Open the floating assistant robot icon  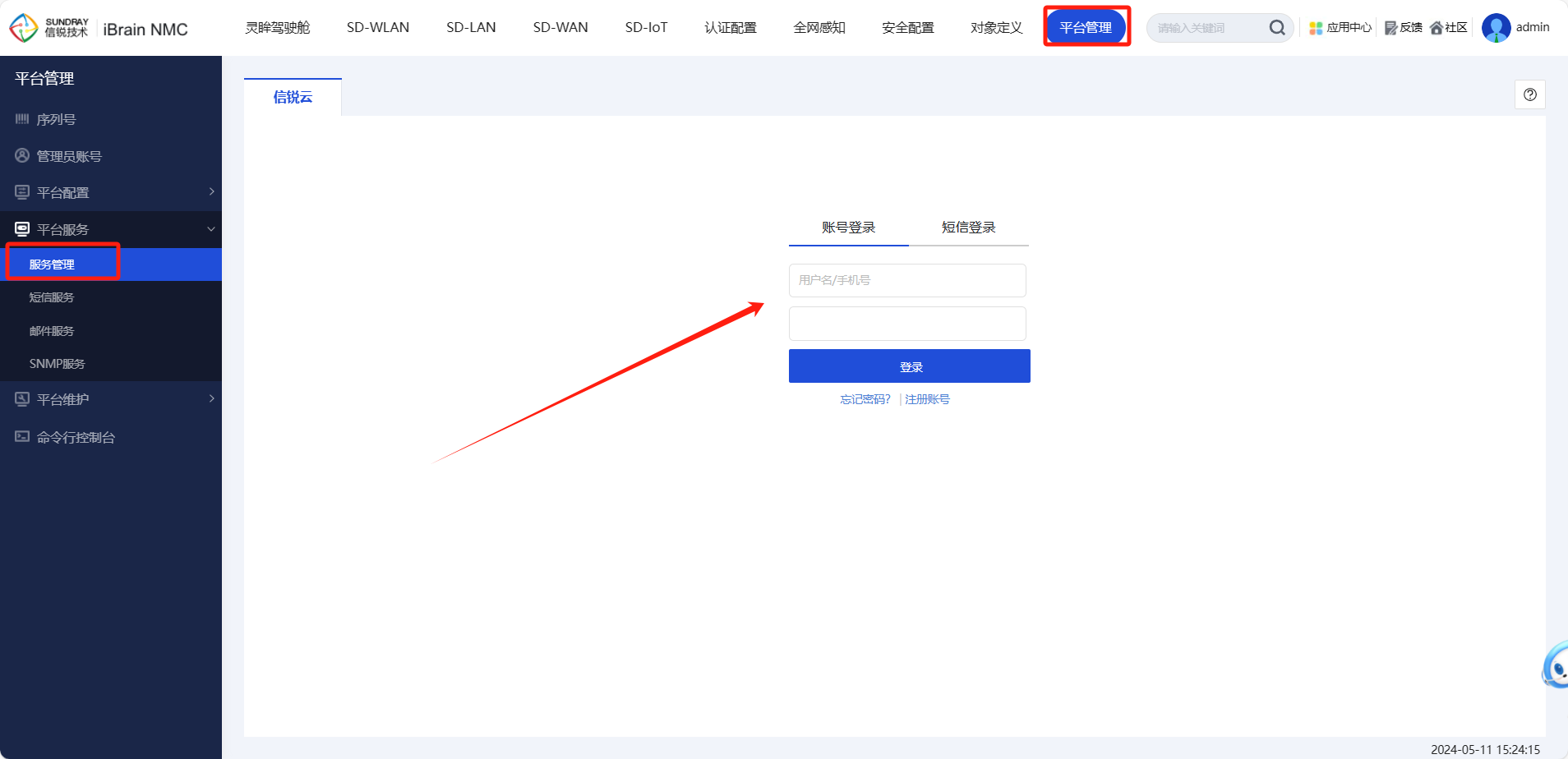tap(1556, 665)
